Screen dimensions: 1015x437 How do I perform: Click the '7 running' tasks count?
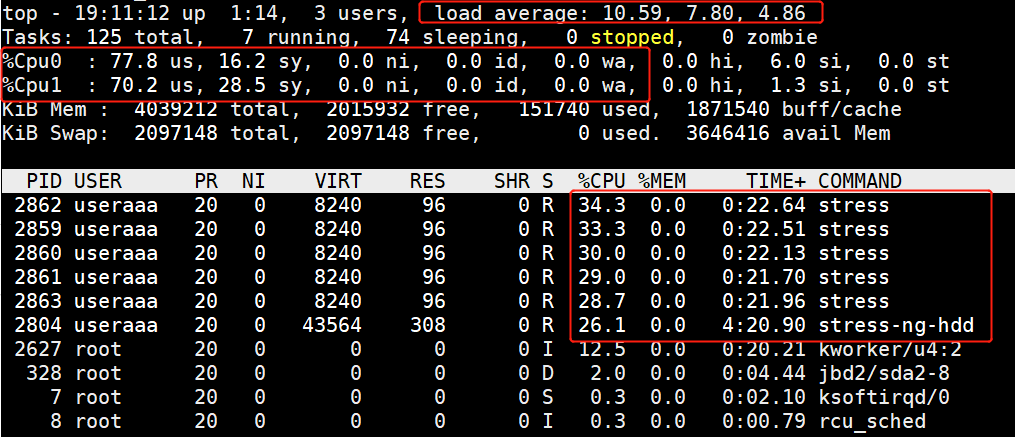coord(296,37)
